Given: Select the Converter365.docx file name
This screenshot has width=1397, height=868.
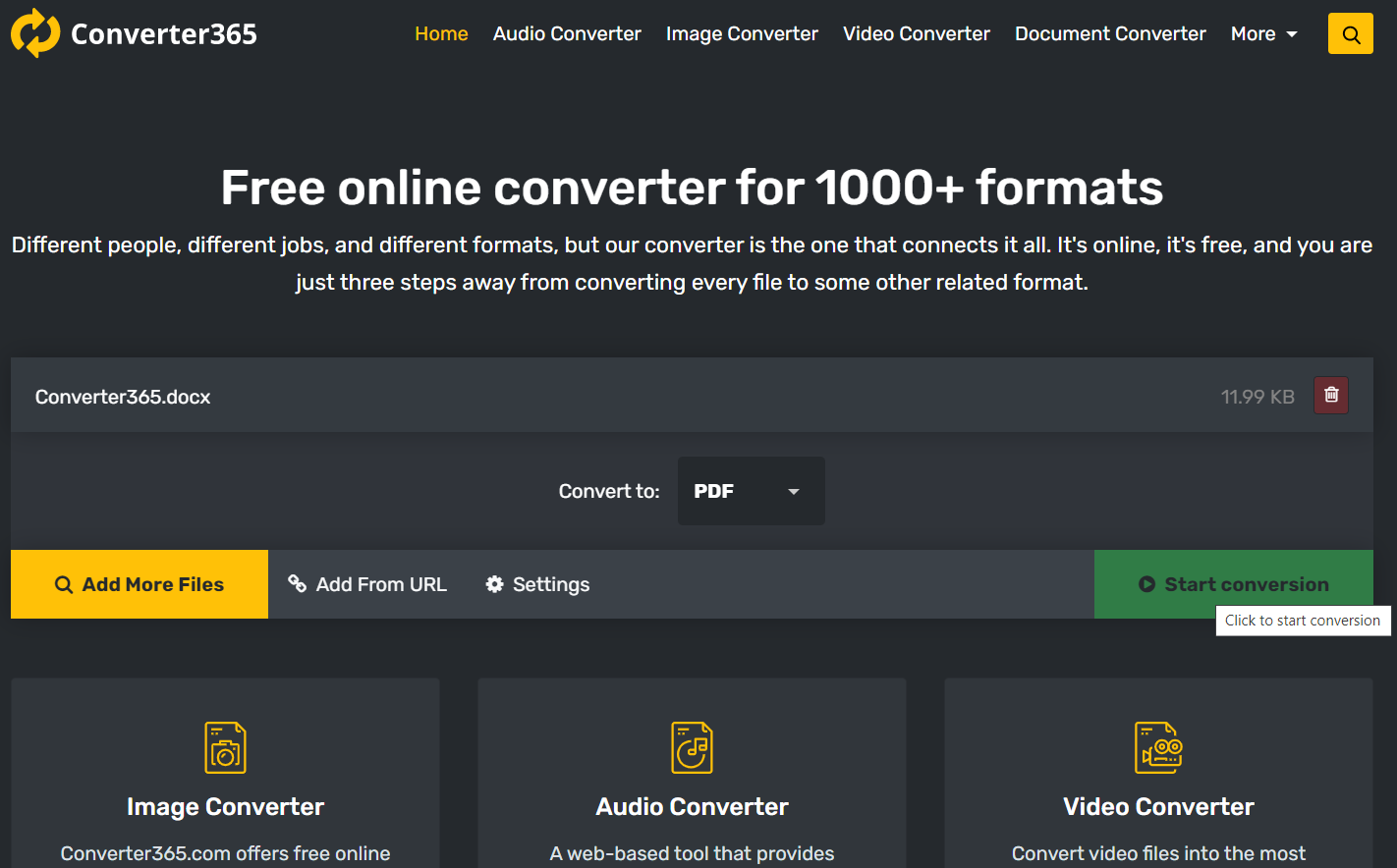Looking at the screenshot, I should click(123, 397).
